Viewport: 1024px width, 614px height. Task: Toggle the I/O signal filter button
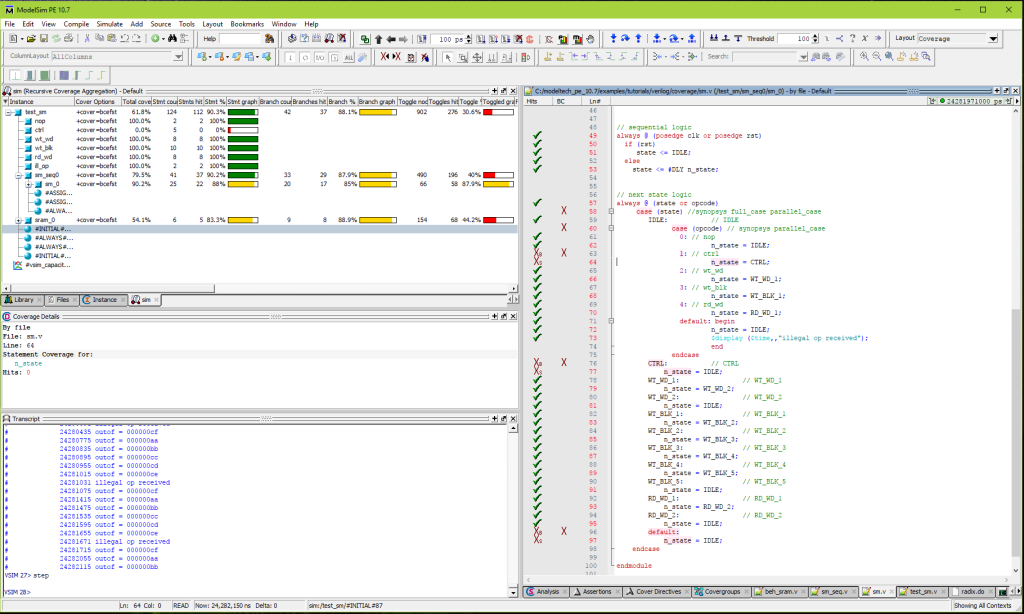tap(320, 58)
